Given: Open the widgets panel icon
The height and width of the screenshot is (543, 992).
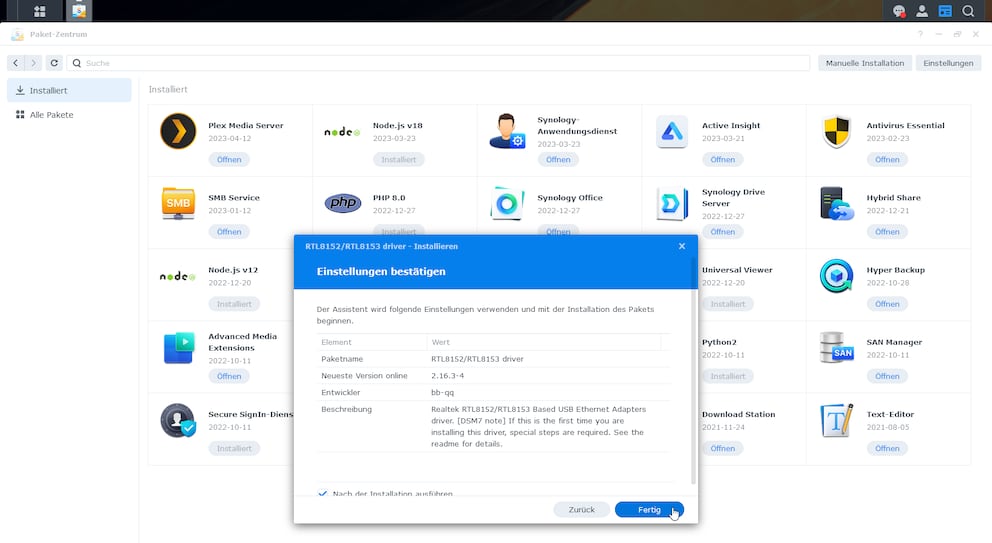Looking at the screenshot, I should [945, 11].
